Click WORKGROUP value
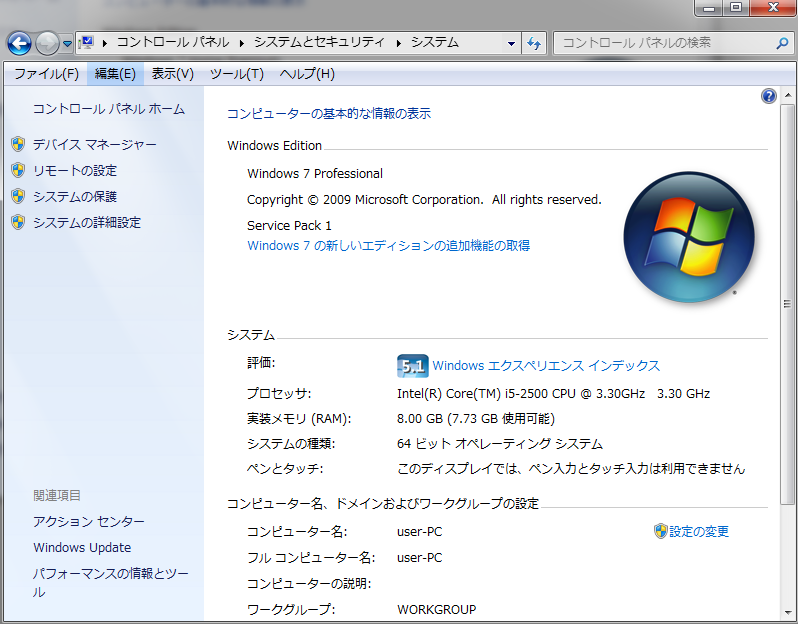This screenshot has width=798, height=624. (436, 609)
